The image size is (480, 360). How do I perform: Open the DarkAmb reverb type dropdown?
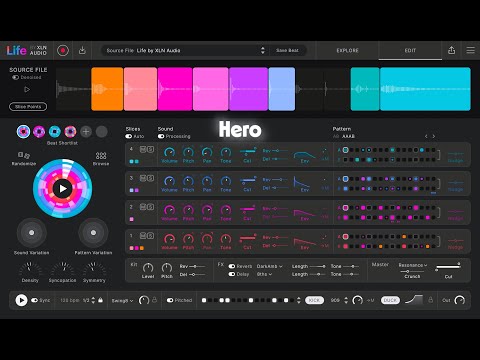[269, 266]
